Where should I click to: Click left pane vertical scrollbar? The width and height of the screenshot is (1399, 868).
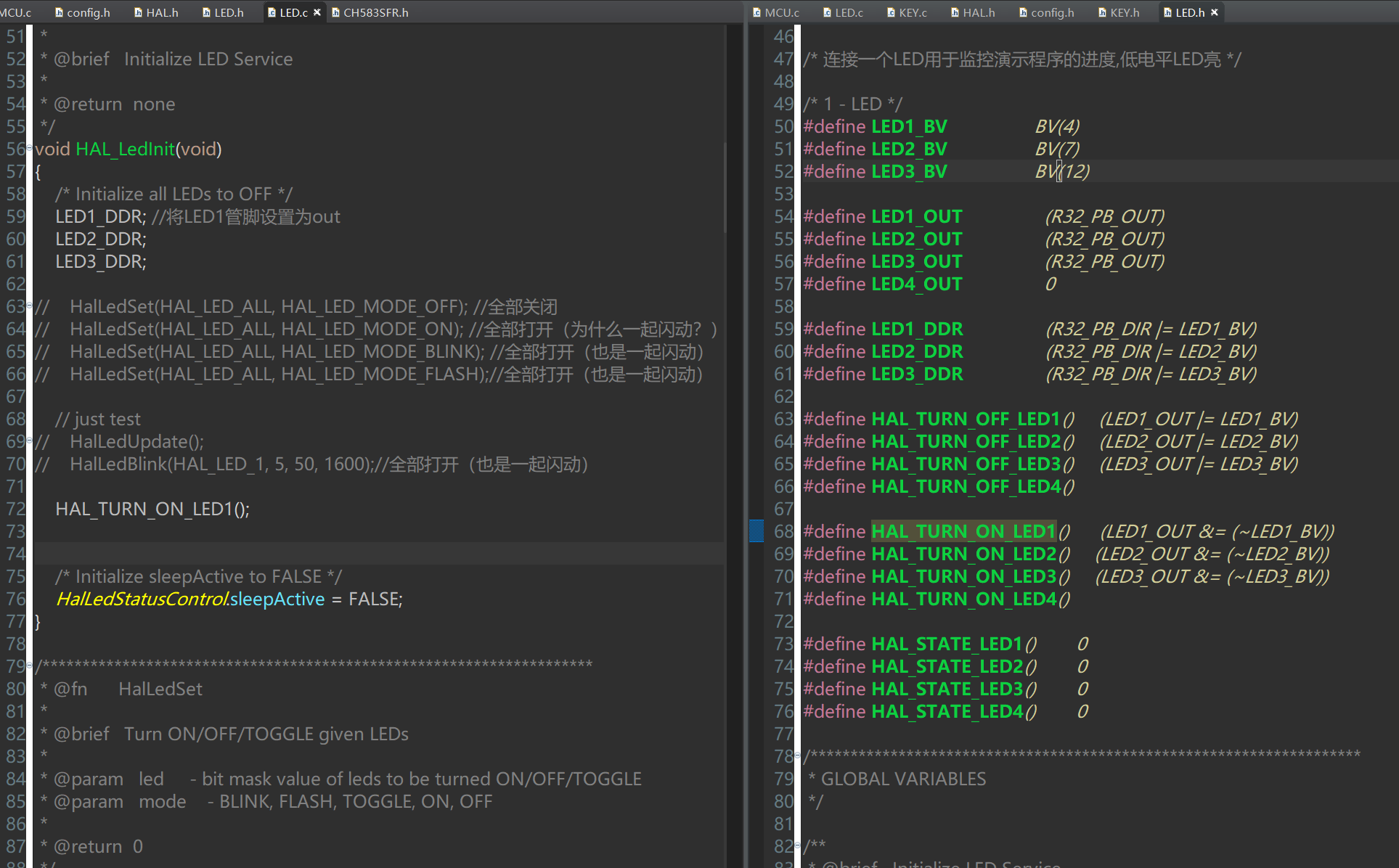tap(725, 187)
